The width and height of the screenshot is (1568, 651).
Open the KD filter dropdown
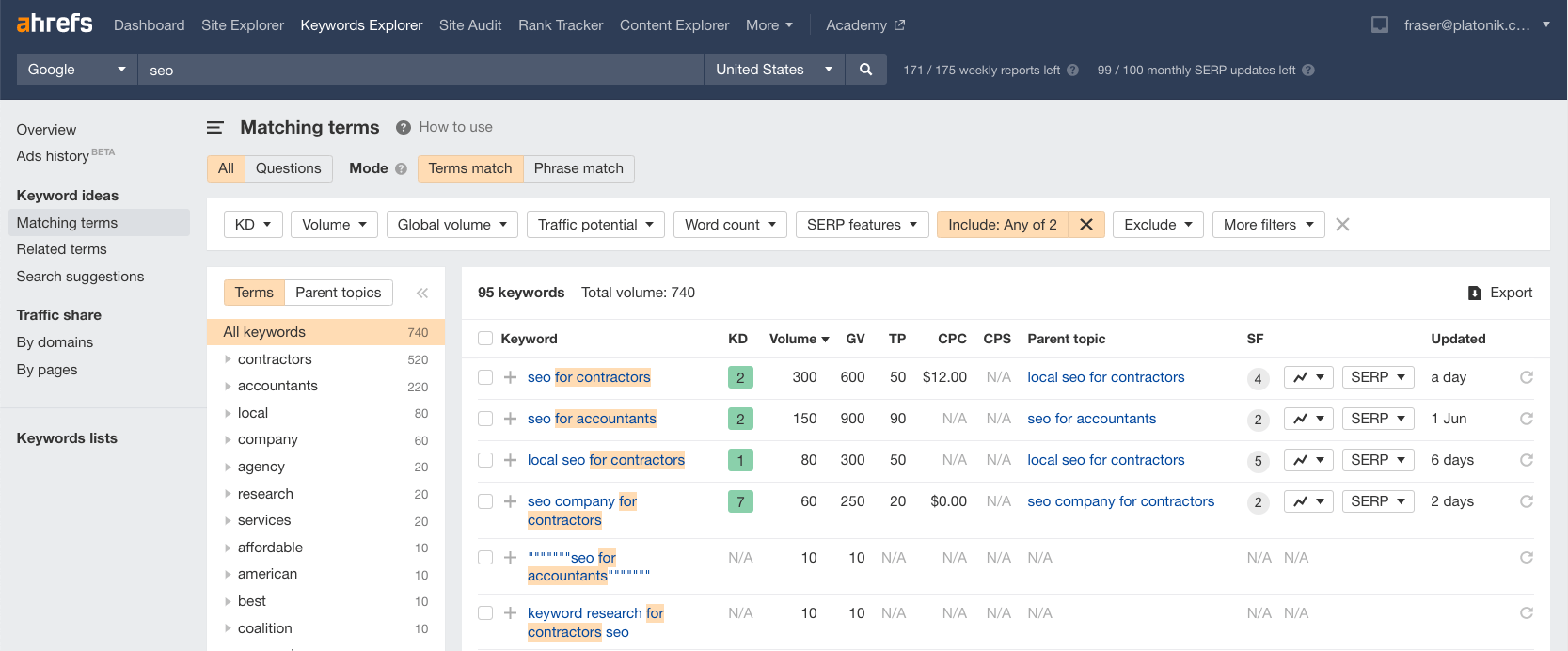253,225
